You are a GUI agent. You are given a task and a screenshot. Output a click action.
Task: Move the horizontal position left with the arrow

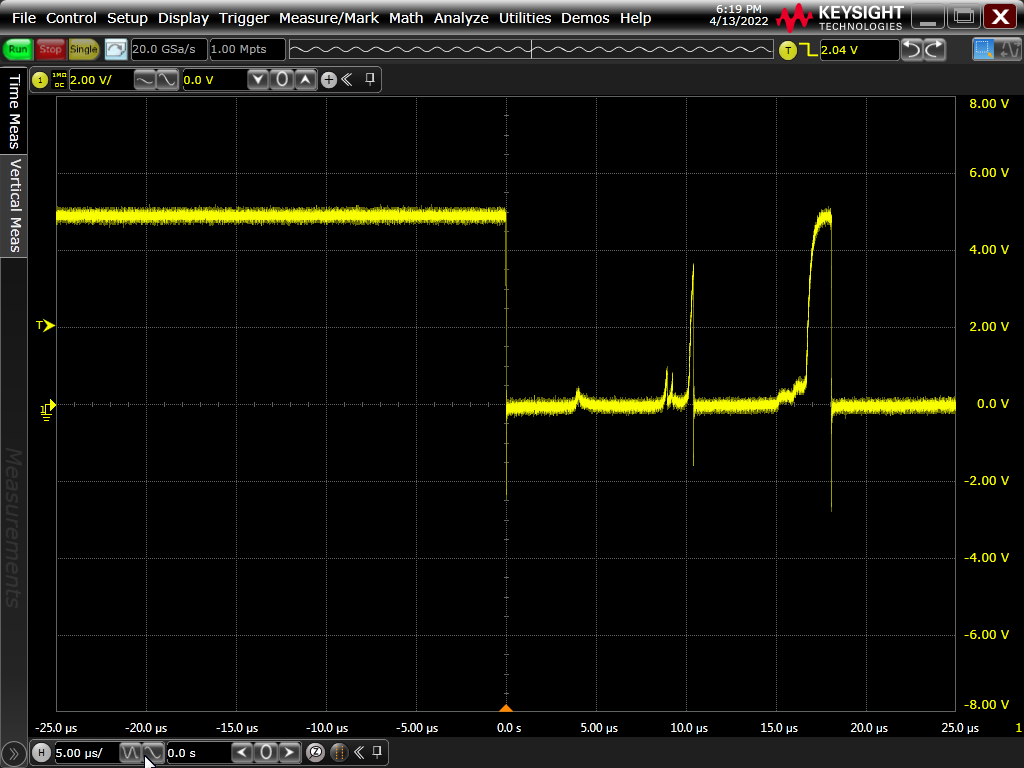click(242, 752)
